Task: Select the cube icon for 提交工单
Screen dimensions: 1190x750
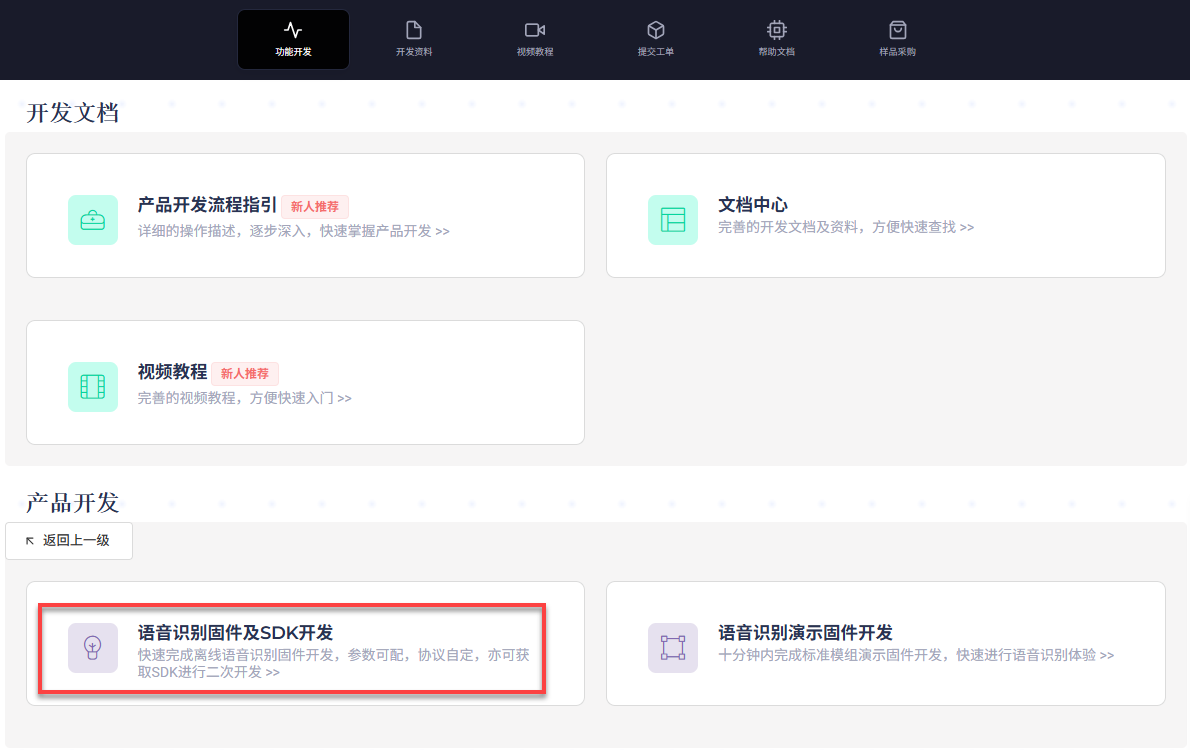Action: pyautogui.click(x=656, y=30)
